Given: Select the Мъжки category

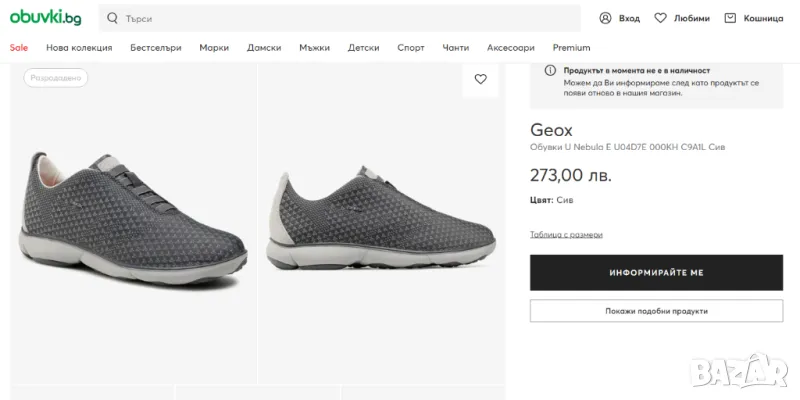Looking at the screenshot, I should (x=314, y=47).
